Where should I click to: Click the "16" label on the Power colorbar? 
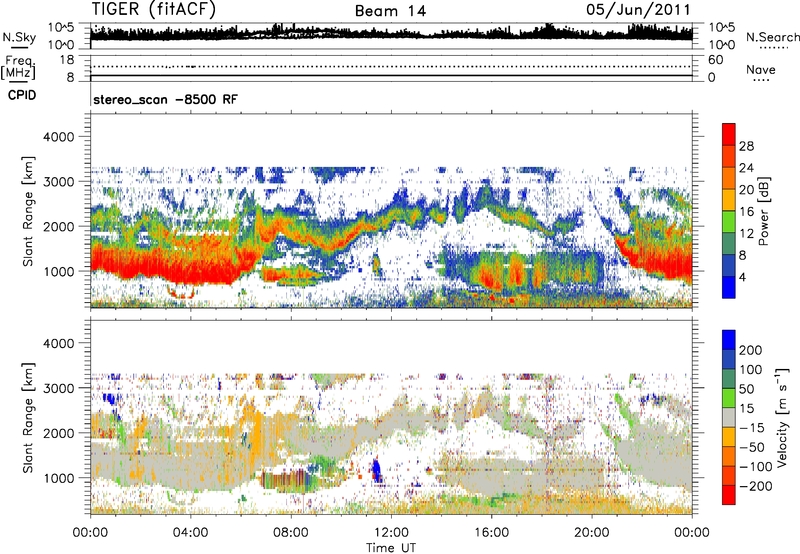click(746, 212)
